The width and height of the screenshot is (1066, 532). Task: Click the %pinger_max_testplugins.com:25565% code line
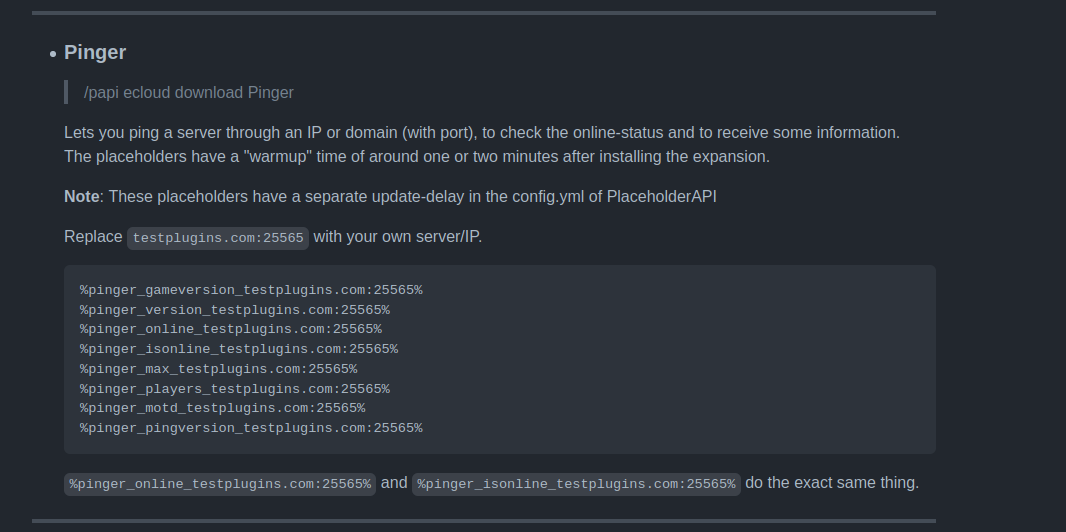point(218,369)
